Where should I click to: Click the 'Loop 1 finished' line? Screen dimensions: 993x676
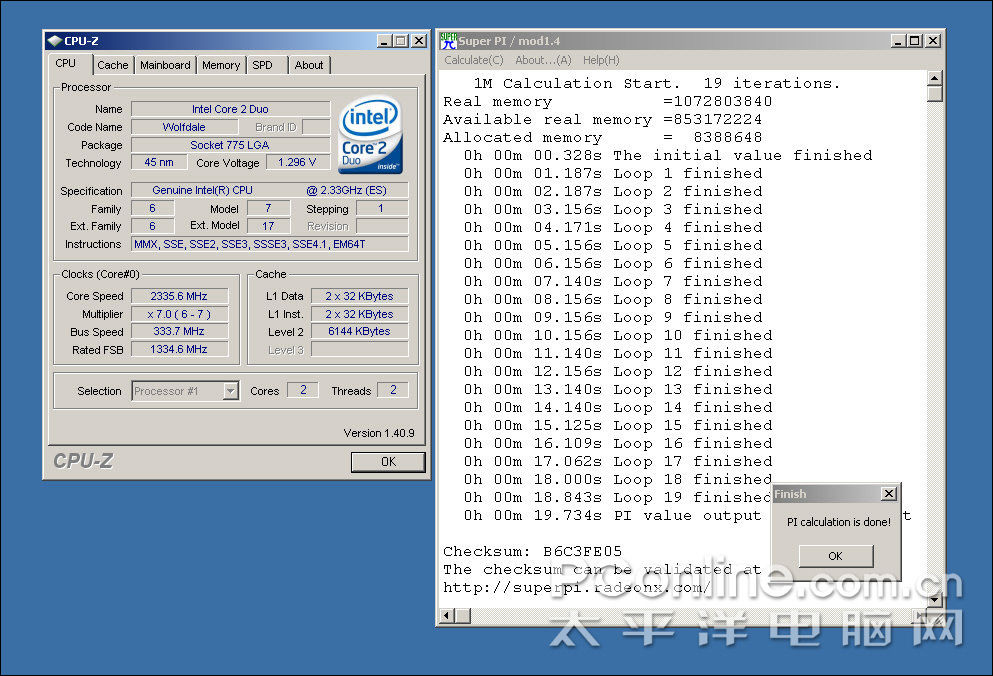(613, 174)
